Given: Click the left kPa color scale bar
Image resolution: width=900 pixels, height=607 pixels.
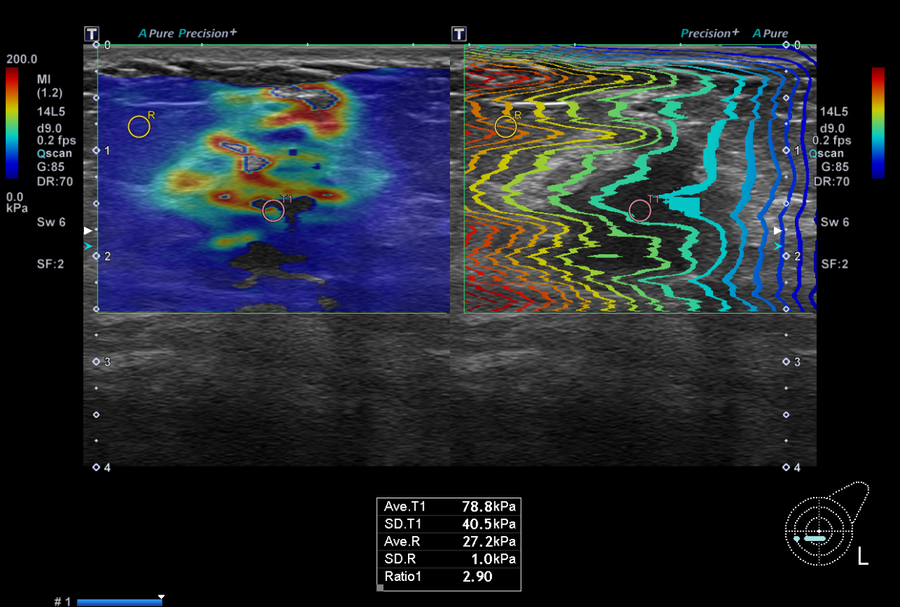Looking at the screenshot, I should click(12, 123).
